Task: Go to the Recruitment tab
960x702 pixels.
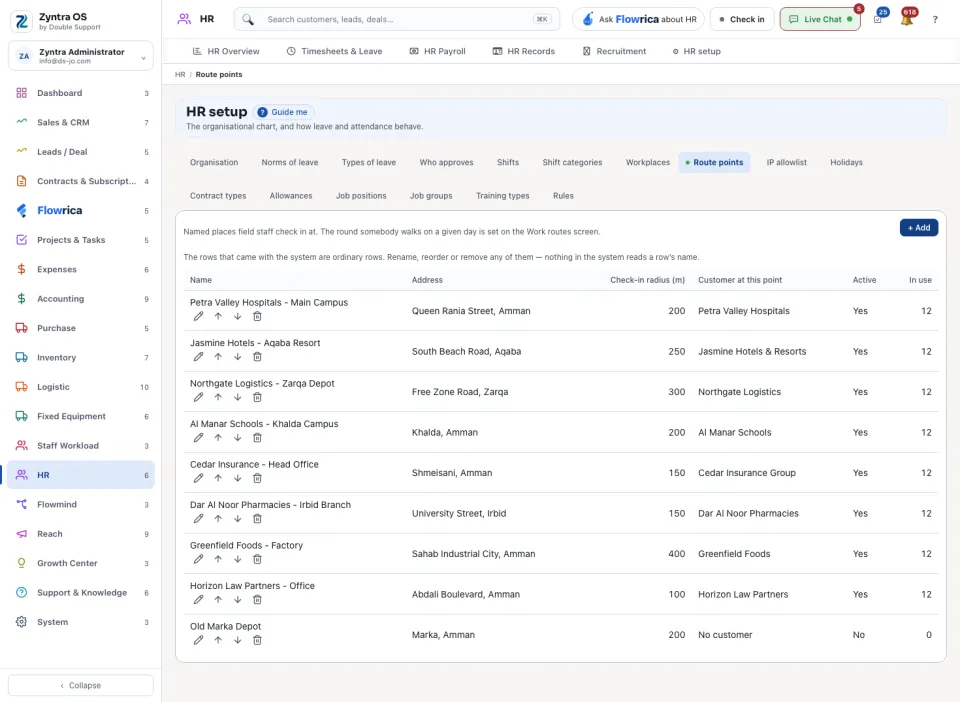Action: tap(614, 51)
